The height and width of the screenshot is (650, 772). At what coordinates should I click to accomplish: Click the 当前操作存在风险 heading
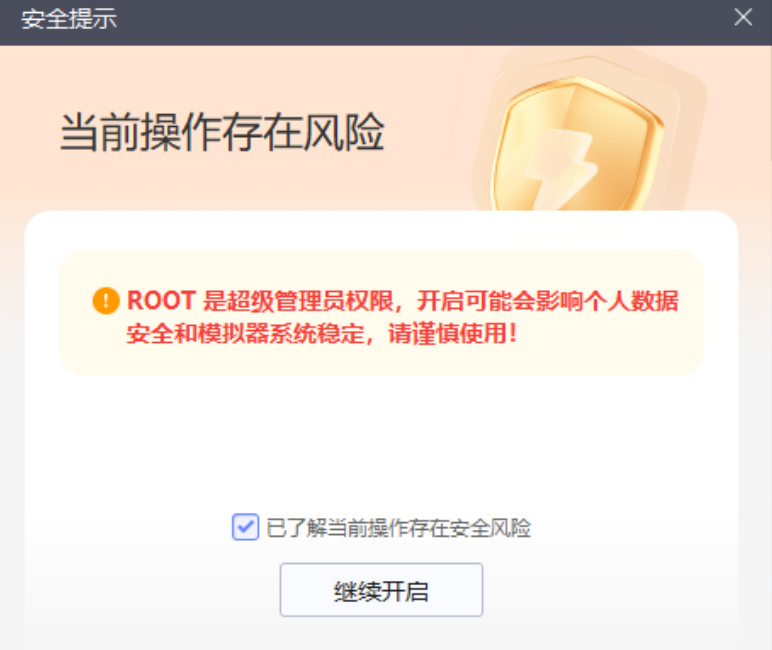(x=222, y=132)
